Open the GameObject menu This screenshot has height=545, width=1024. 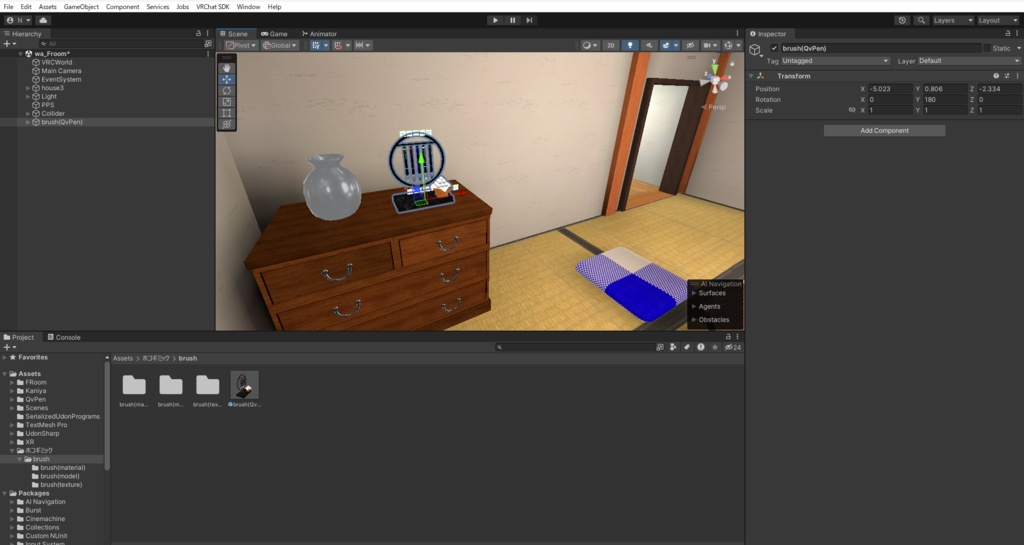coord(81,7)
